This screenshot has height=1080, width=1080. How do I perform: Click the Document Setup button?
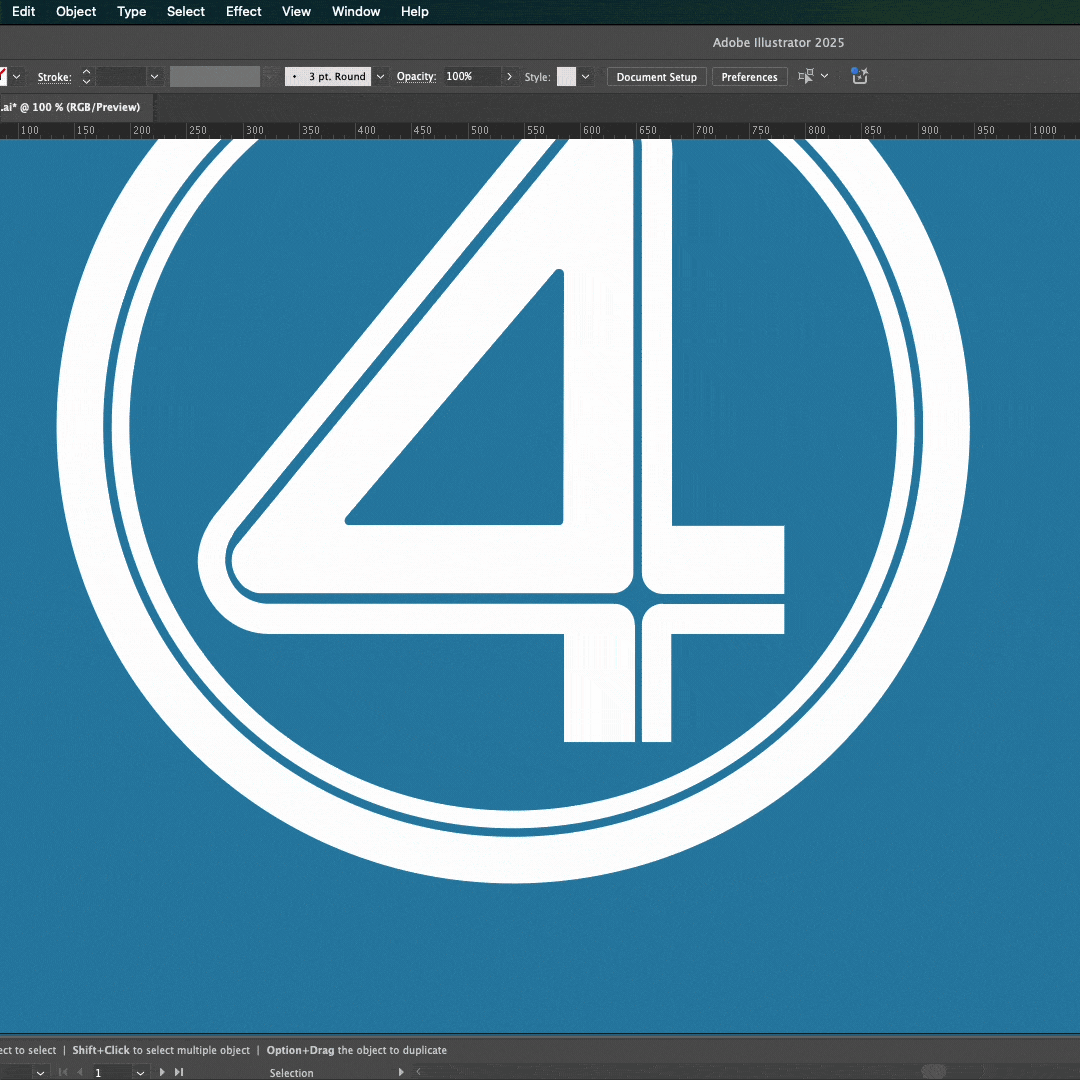(656, 76)
